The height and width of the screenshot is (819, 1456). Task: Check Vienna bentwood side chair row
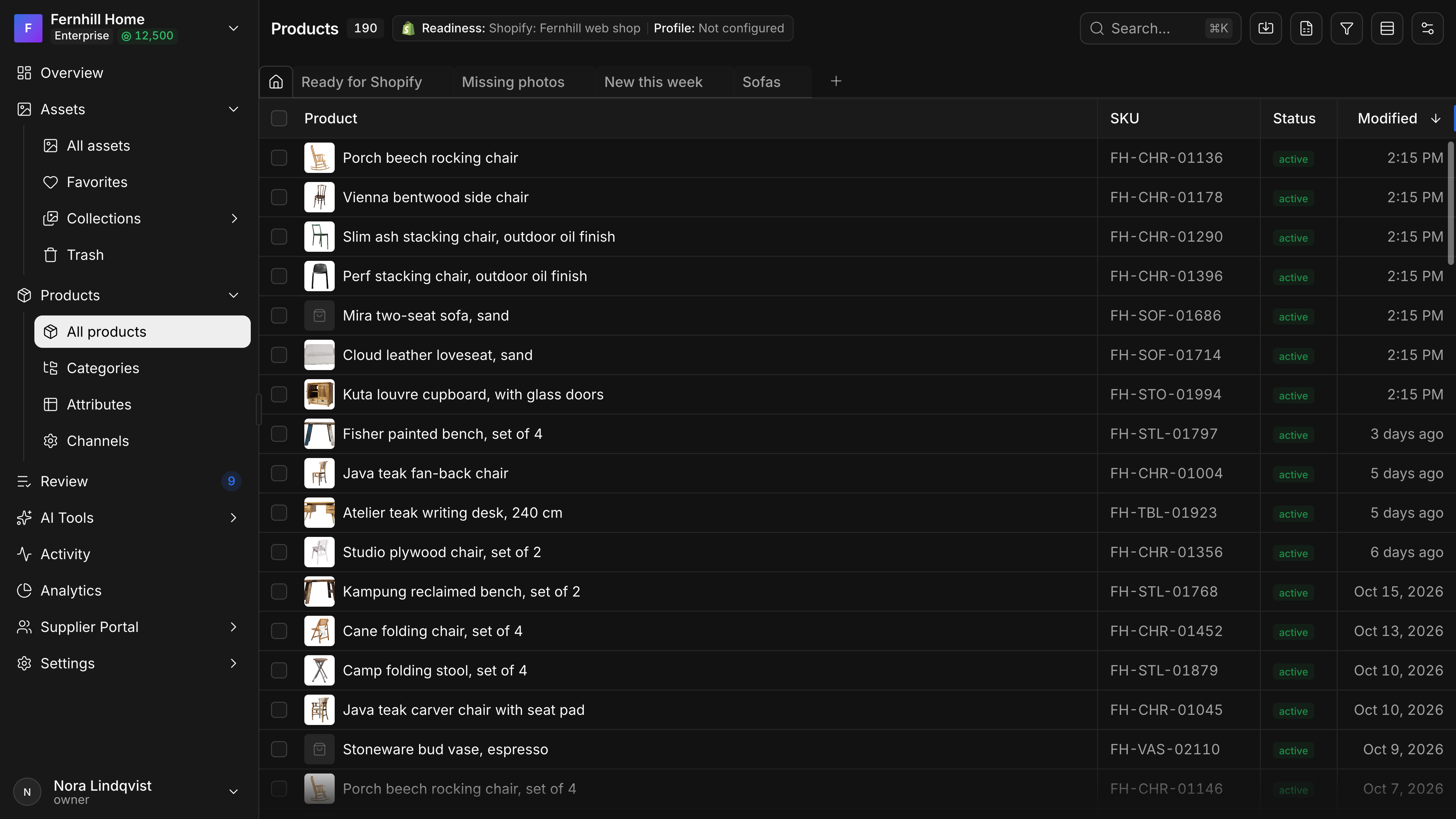coord(279,197)
